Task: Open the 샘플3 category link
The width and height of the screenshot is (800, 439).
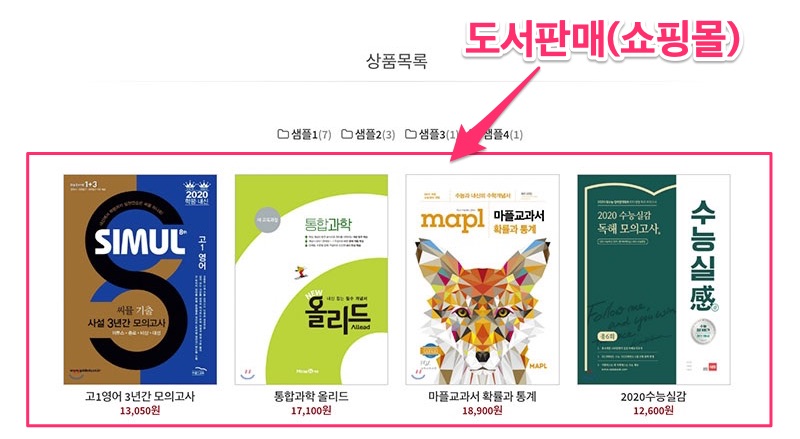Action: click(437, 135)
